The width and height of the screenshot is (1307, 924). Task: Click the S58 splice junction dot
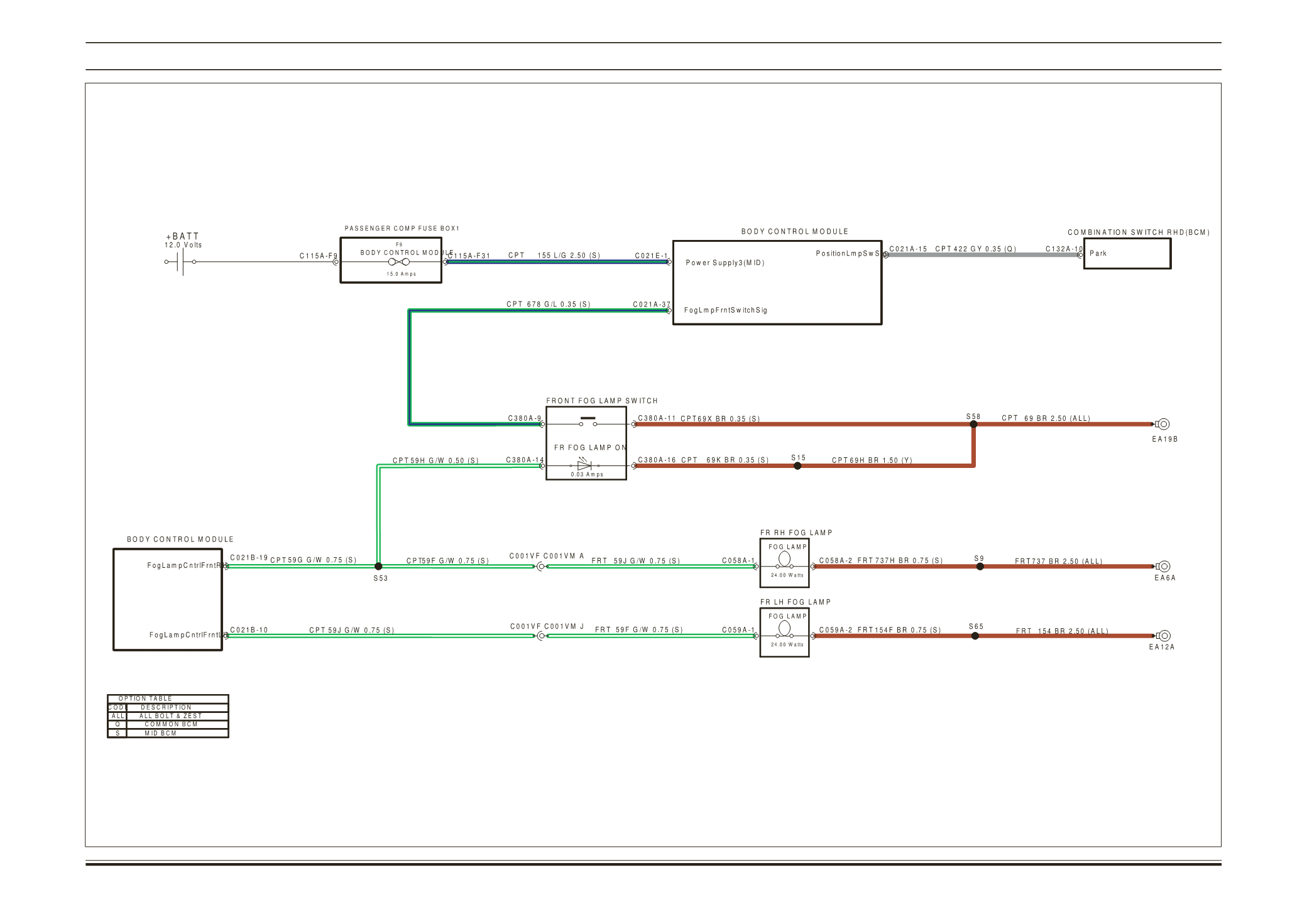pyautogui.click(x=973, y=424)
